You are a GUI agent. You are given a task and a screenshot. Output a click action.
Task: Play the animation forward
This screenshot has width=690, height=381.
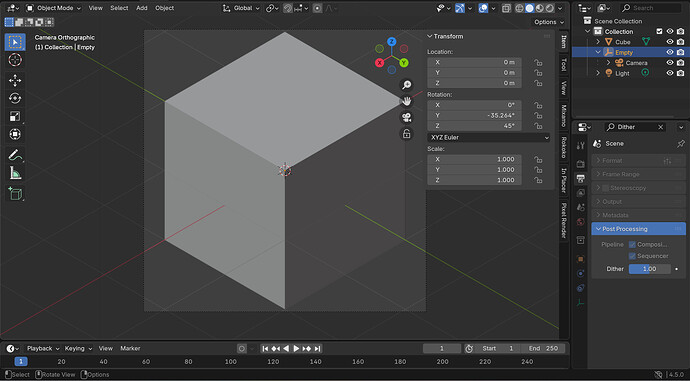(x=296, y=348)
